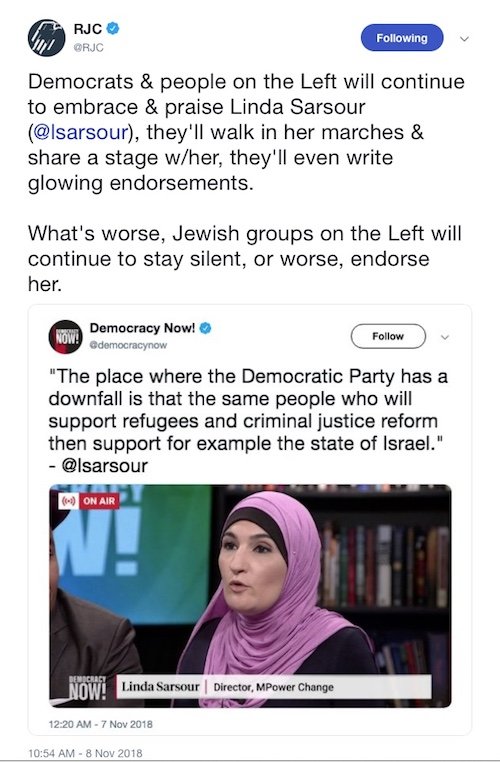Open the RJC profile avatar
The width and height of the screenshot is (500, 762).
pos(47,37)
